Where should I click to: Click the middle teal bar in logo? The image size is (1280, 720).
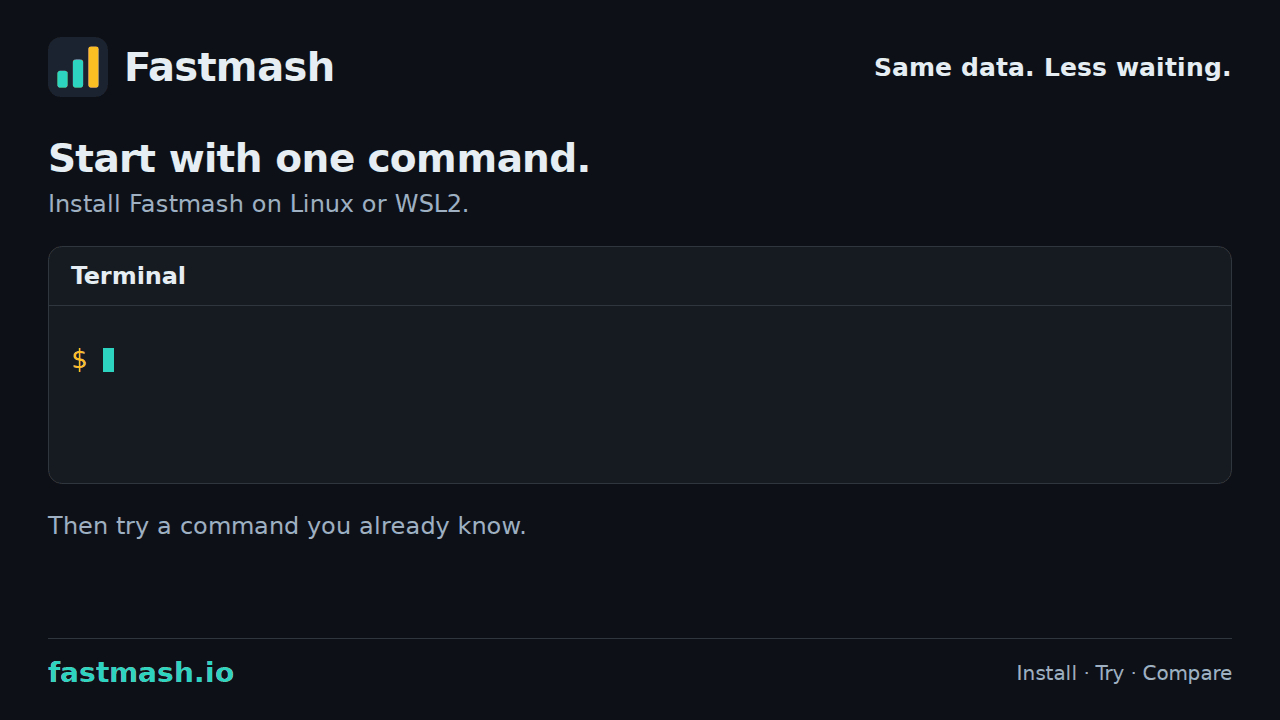tap(78, 74)
